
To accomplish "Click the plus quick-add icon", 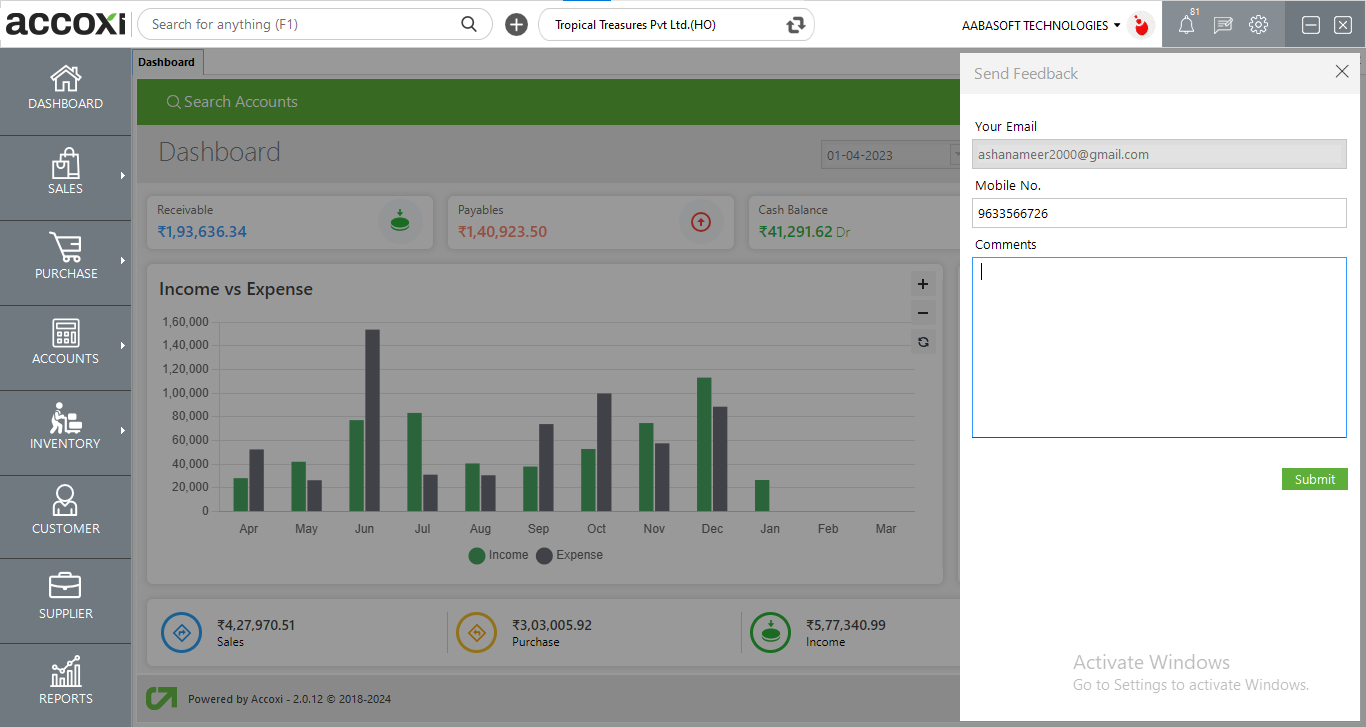I will point(516,25).
